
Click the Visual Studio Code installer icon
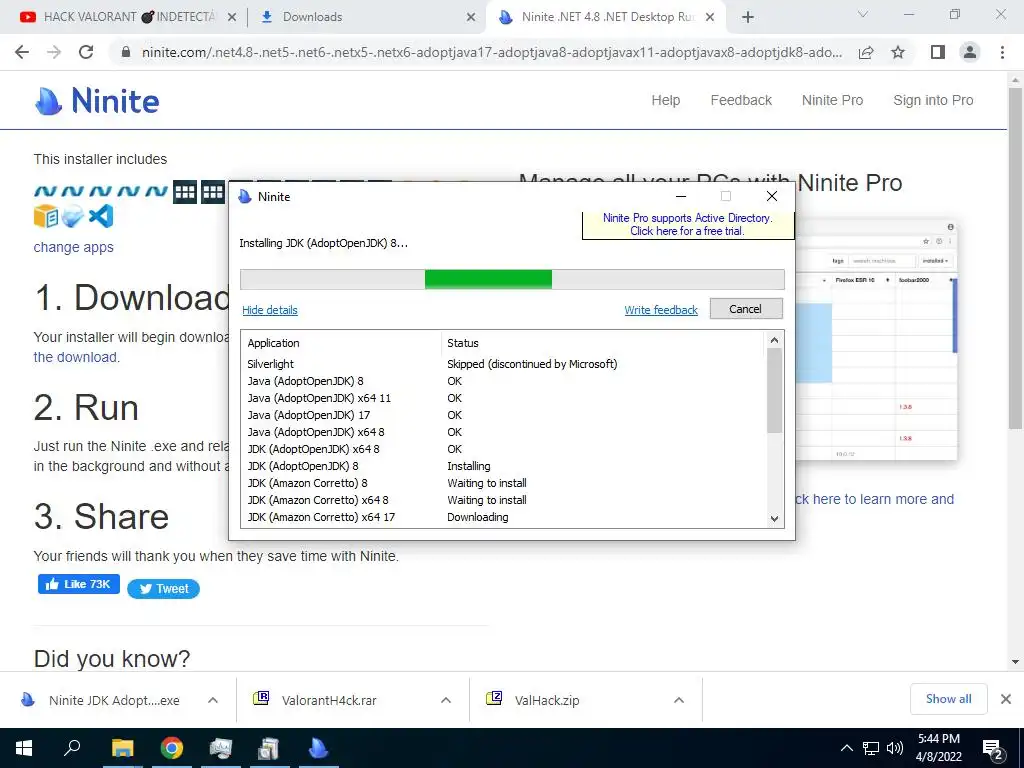click(101, 216)
